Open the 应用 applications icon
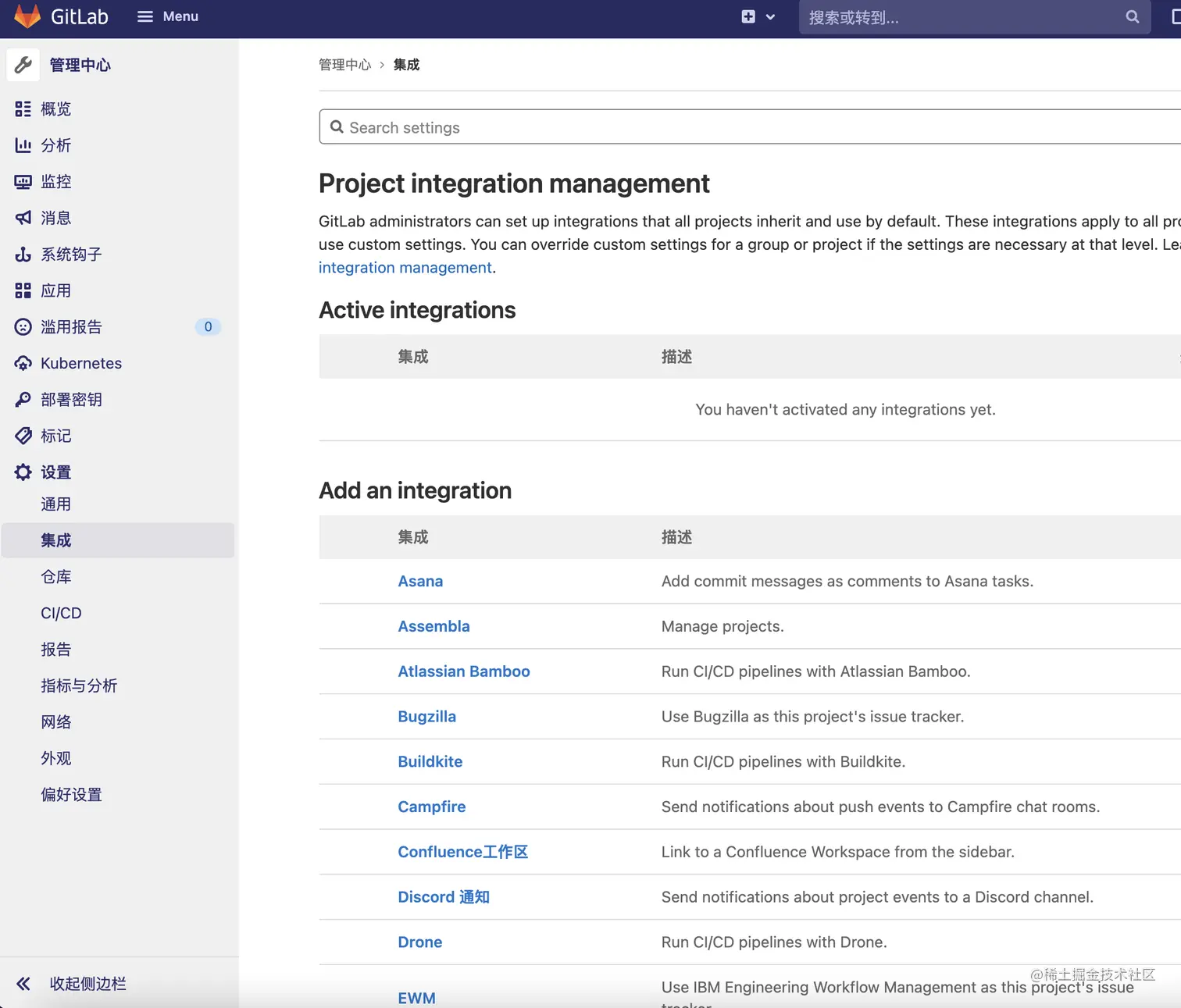The width and height of the screenshot is (1181, 1008). 23,290
